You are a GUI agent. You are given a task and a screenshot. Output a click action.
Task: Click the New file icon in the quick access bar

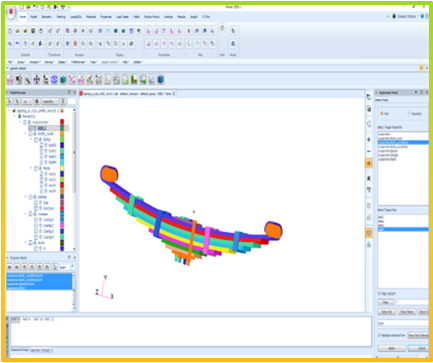point(22,7)
